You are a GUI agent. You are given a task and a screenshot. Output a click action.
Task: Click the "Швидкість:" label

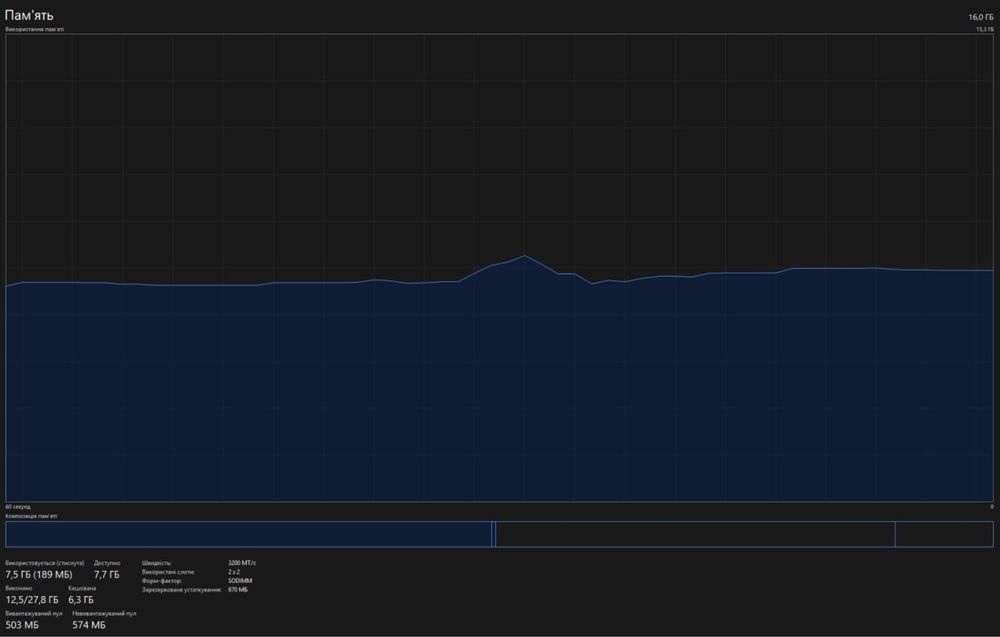pyautogui.click(x=157, y=563)
